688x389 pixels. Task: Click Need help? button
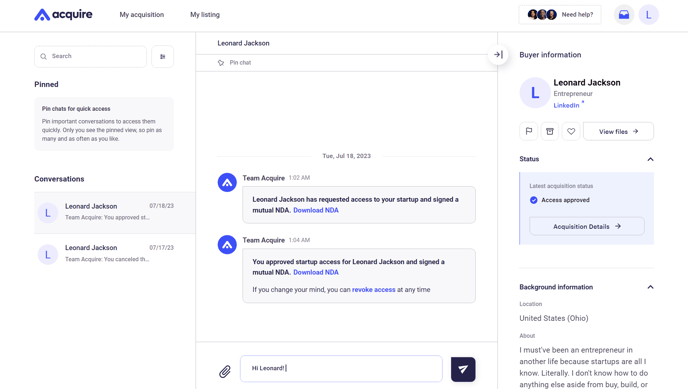point(560,14)
